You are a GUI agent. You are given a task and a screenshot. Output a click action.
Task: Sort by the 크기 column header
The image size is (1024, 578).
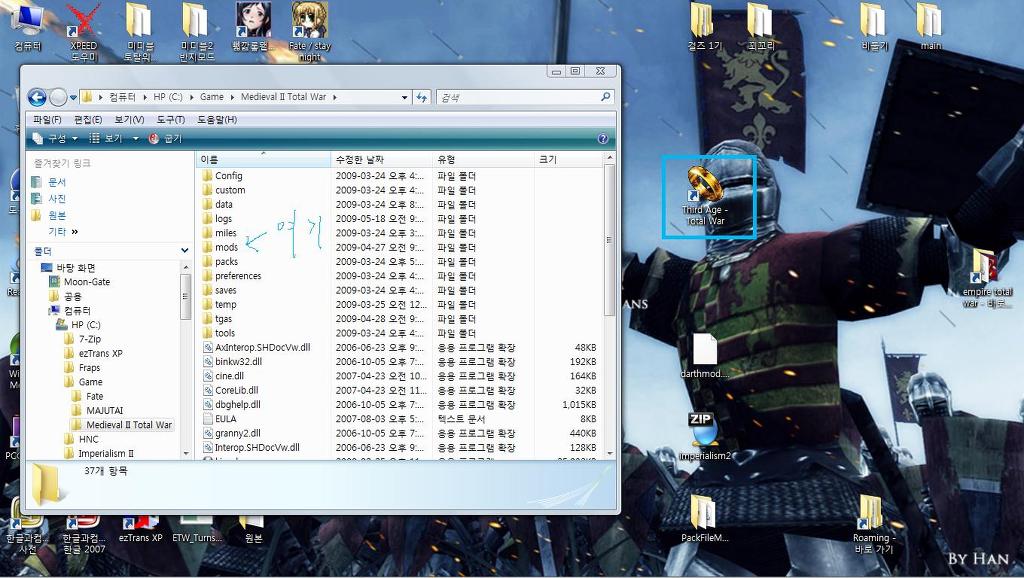pyautogui.click(x=568, y=160)
